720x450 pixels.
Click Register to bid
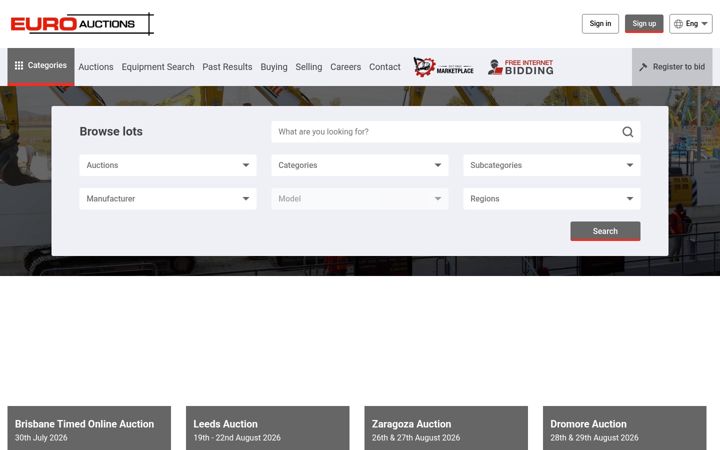(672, 67)
